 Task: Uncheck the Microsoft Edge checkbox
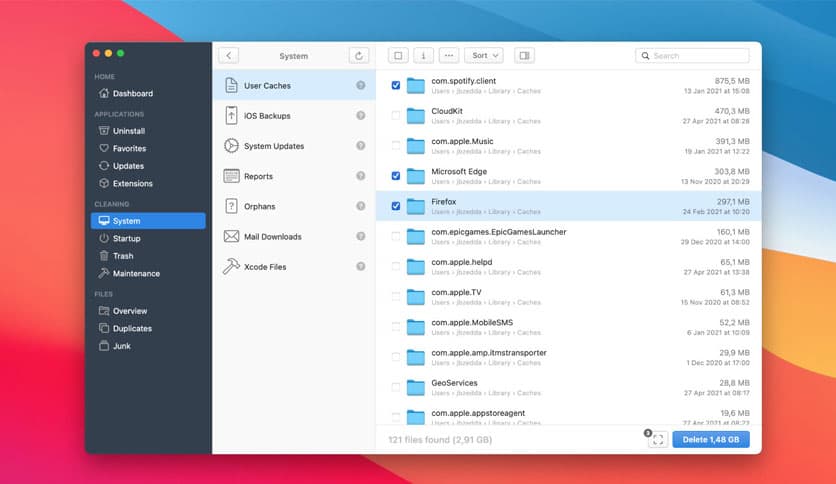396,176
